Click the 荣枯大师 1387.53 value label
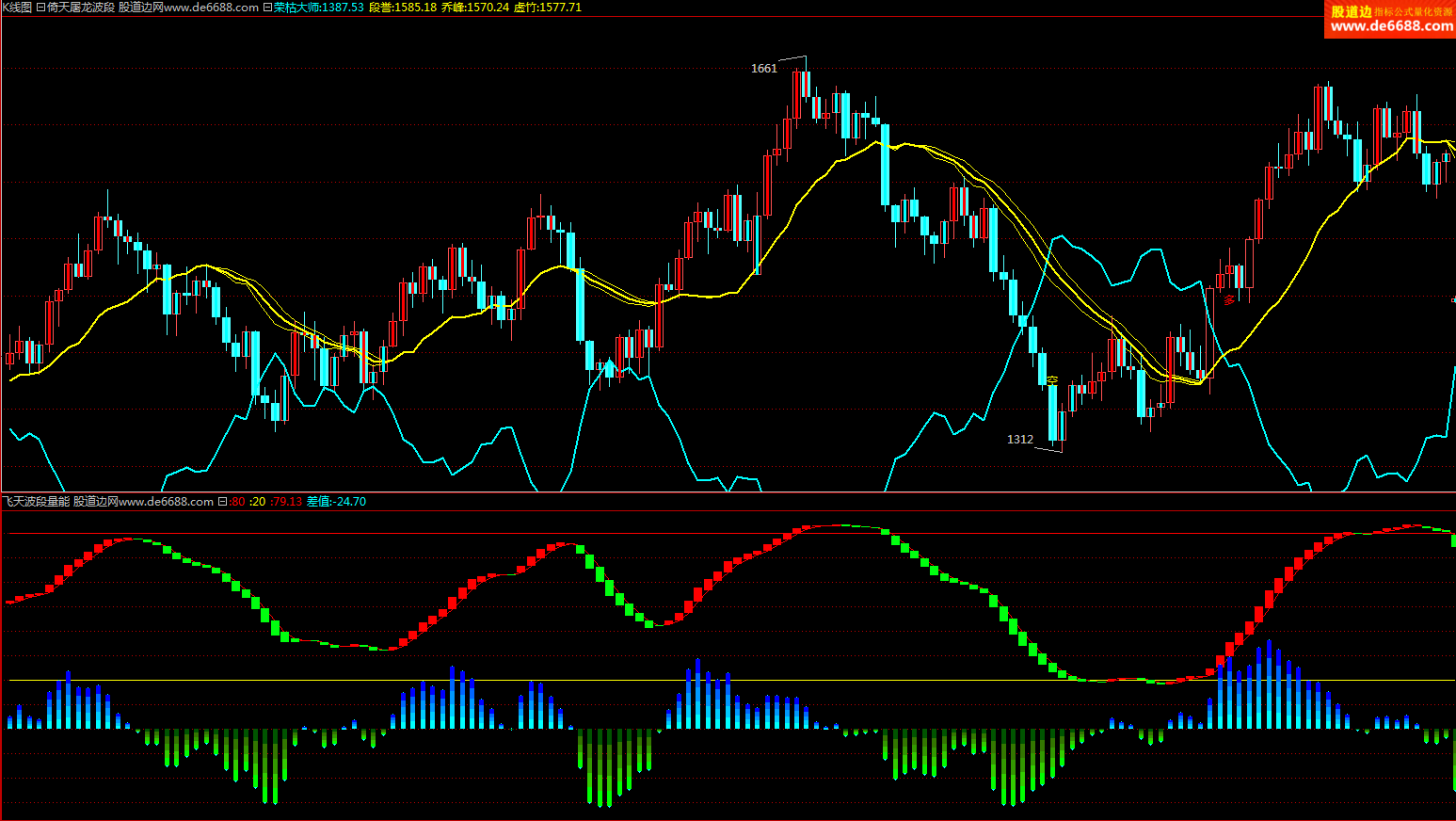This screenshot has width=1456, height=821. point(318,8)
